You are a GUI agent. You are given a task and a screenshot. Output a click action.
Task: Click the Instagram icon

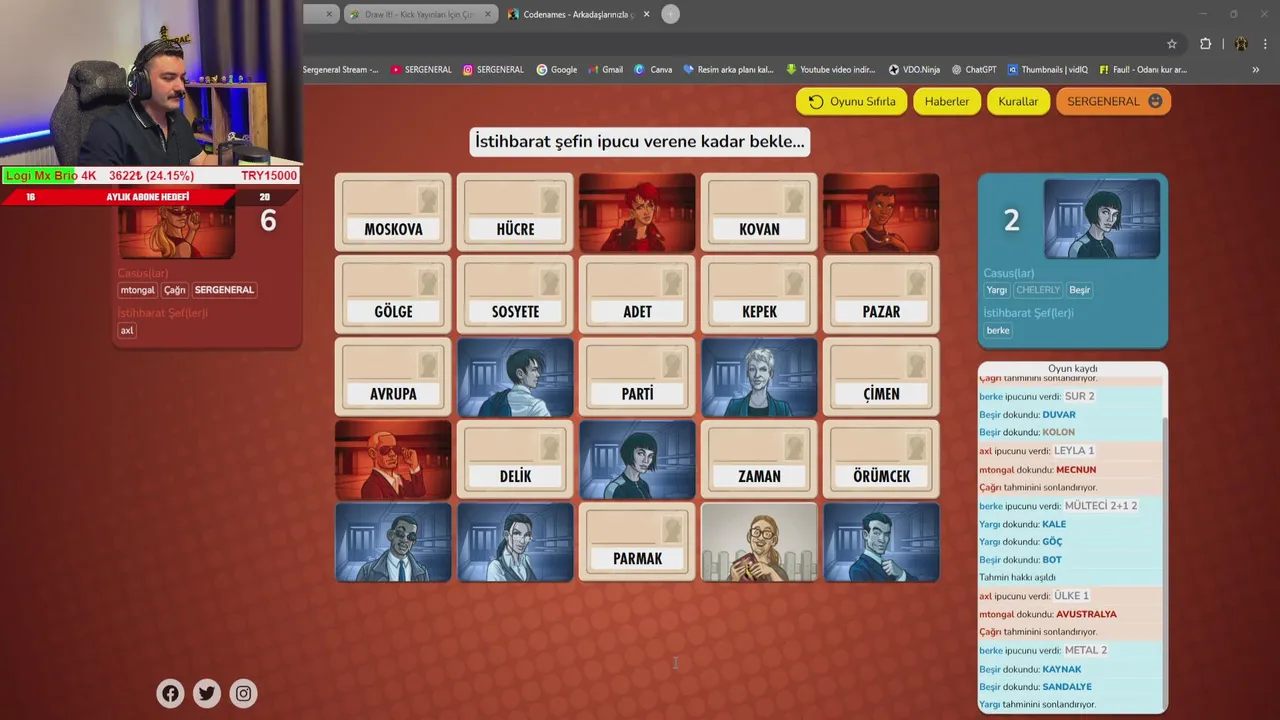[x=243, y=693]
